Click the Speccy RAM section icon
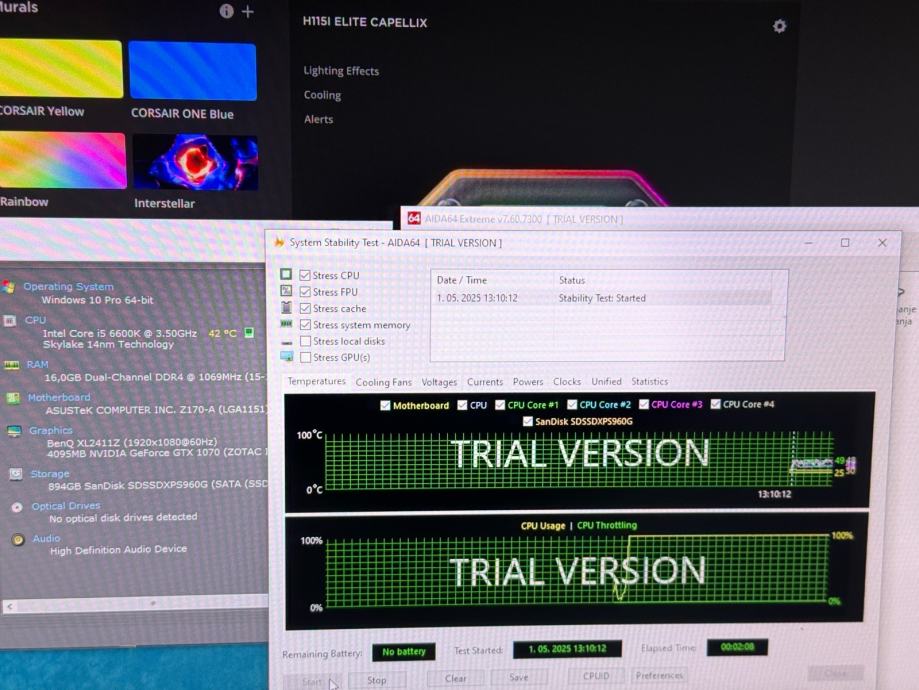Viewport: 919px width, 690px height. click(x=12, y=365)
